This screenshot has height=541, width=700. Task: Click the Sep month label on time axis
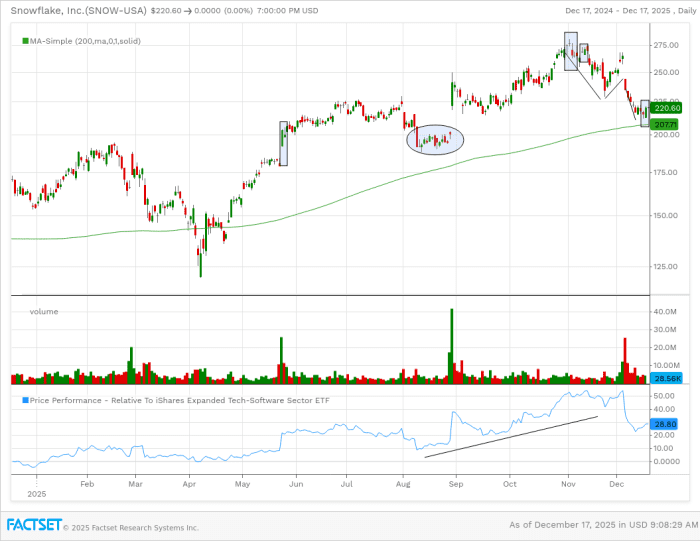click(456, 484)
